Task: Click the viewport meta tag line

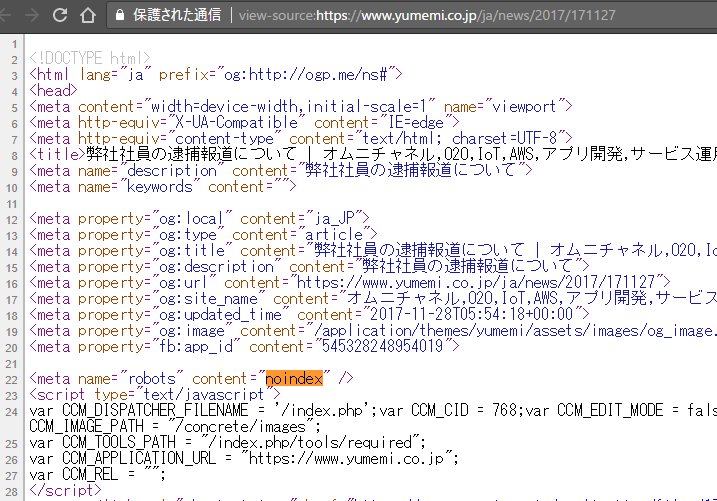Action: click(x=300, y=107)
